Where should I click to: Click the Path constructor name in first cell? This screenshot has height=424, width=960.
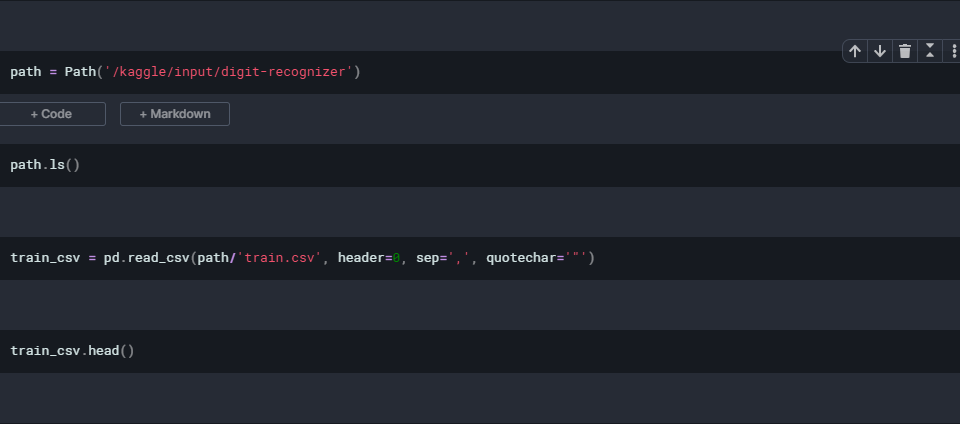coord(81,72)
